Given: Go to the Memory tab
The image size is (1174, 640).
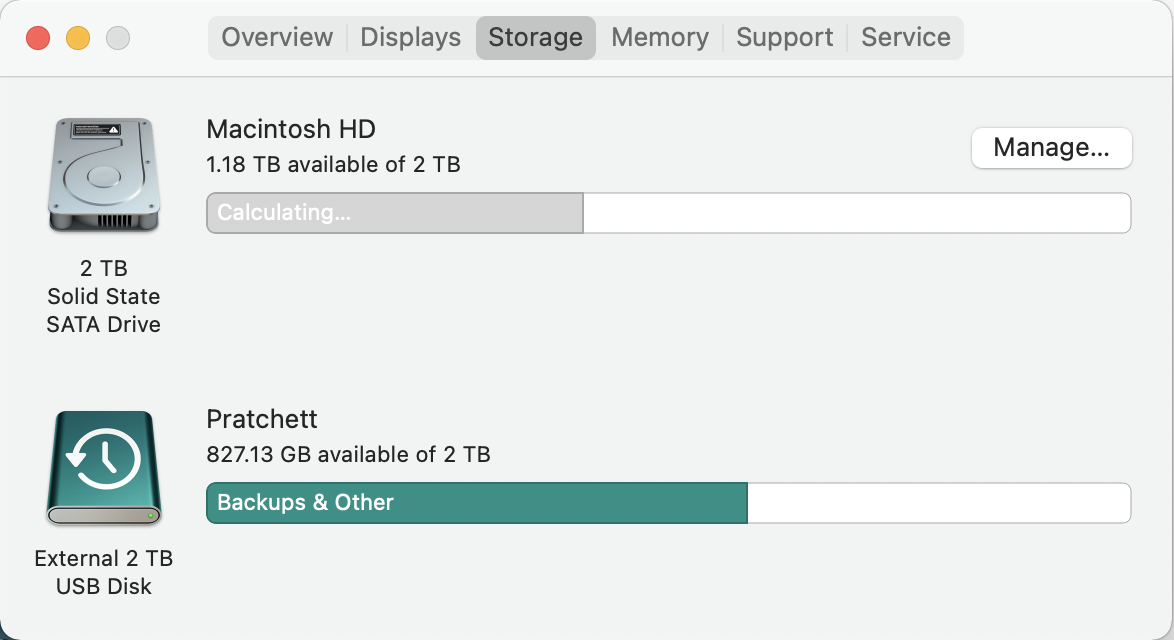Looking at the screenshot, I should coord(659,38).
